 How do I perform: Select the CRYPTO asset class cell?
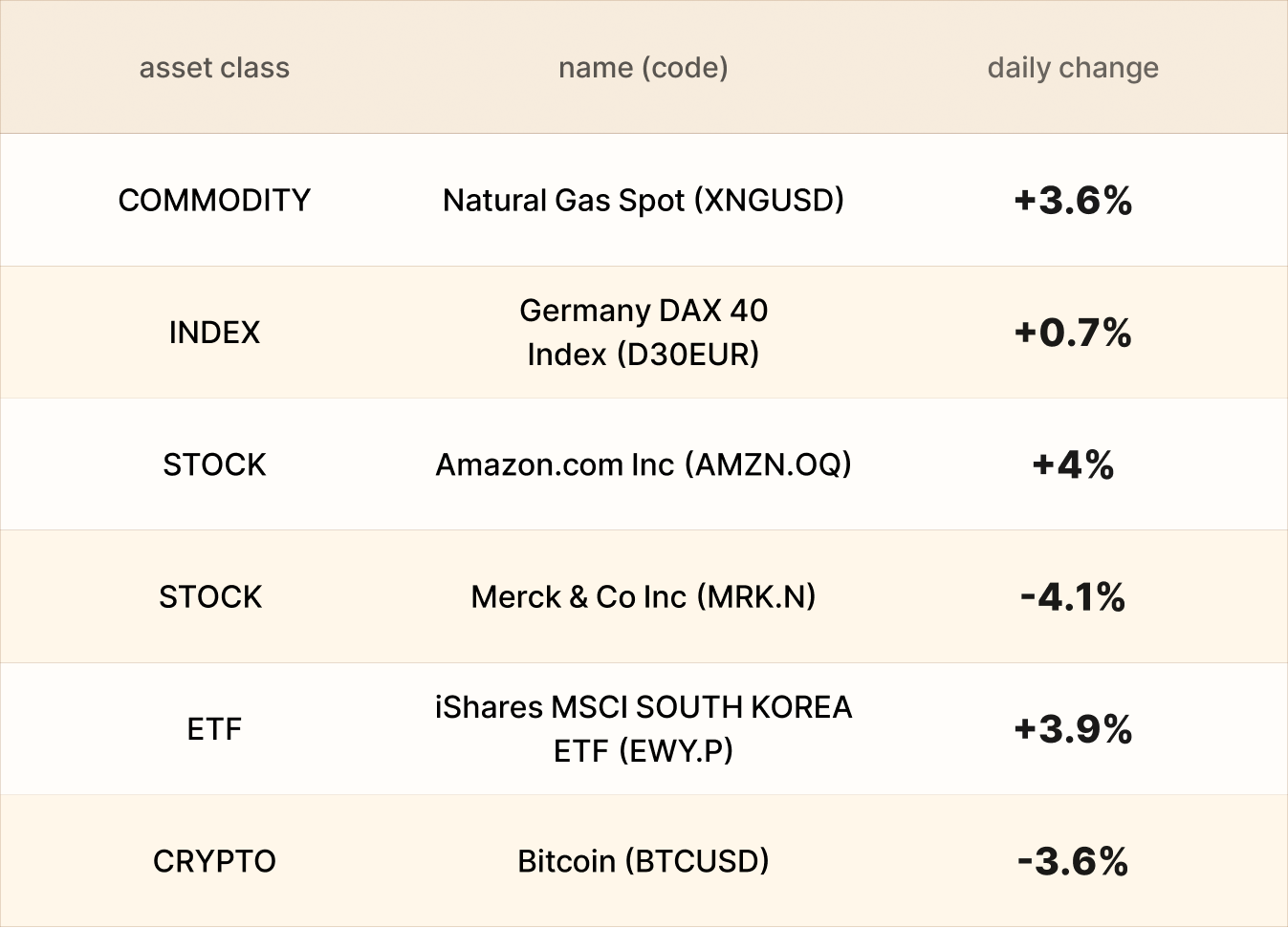[x=214, y=861]
